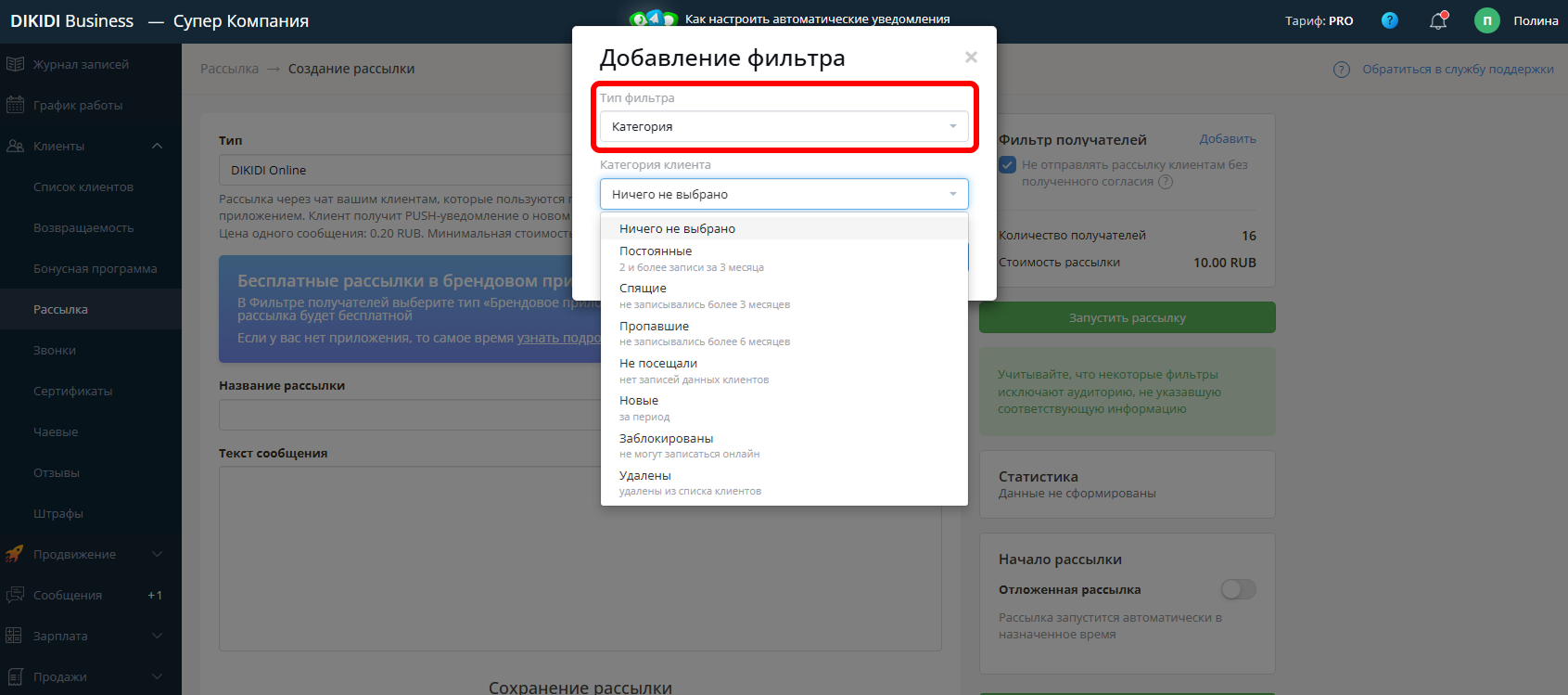The width and height of the screenshot is (1568, 695).
Task: Close the Добавление фильтра dialog
Action: (x=971, y=58)
